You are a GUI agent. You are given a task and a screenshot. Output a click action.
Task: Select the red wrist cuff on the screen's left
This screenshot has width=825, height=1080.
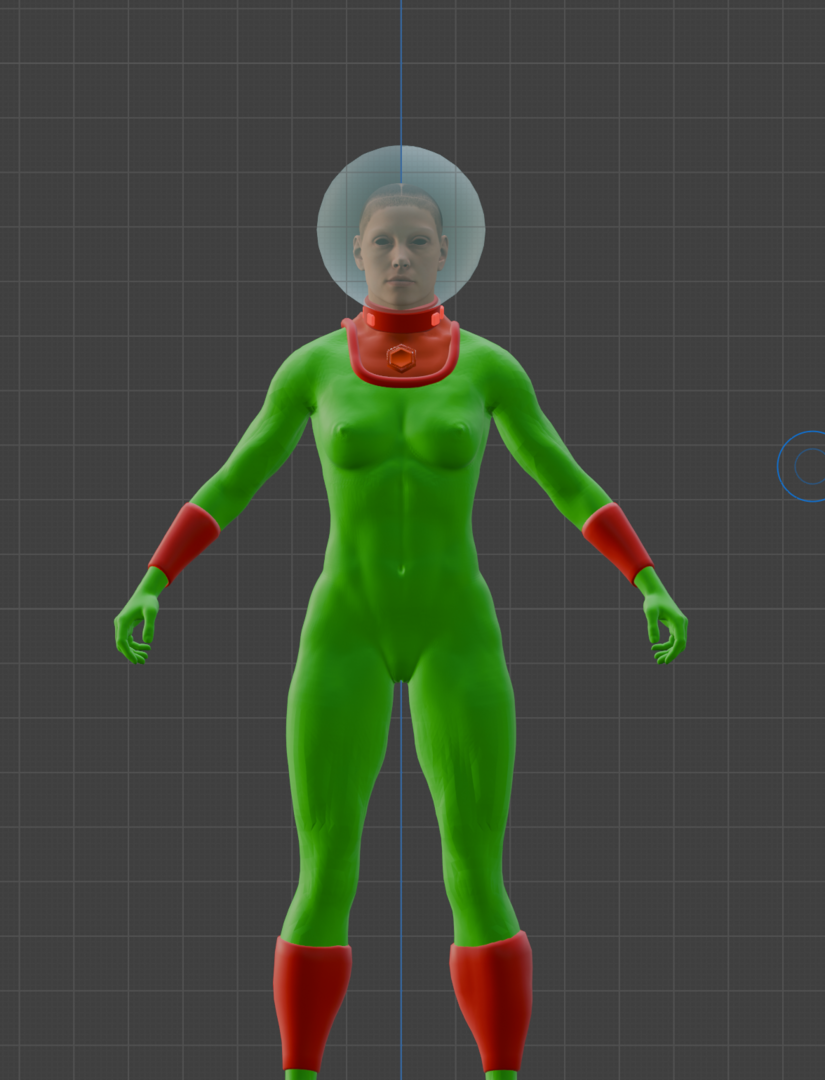click(183, 544)
